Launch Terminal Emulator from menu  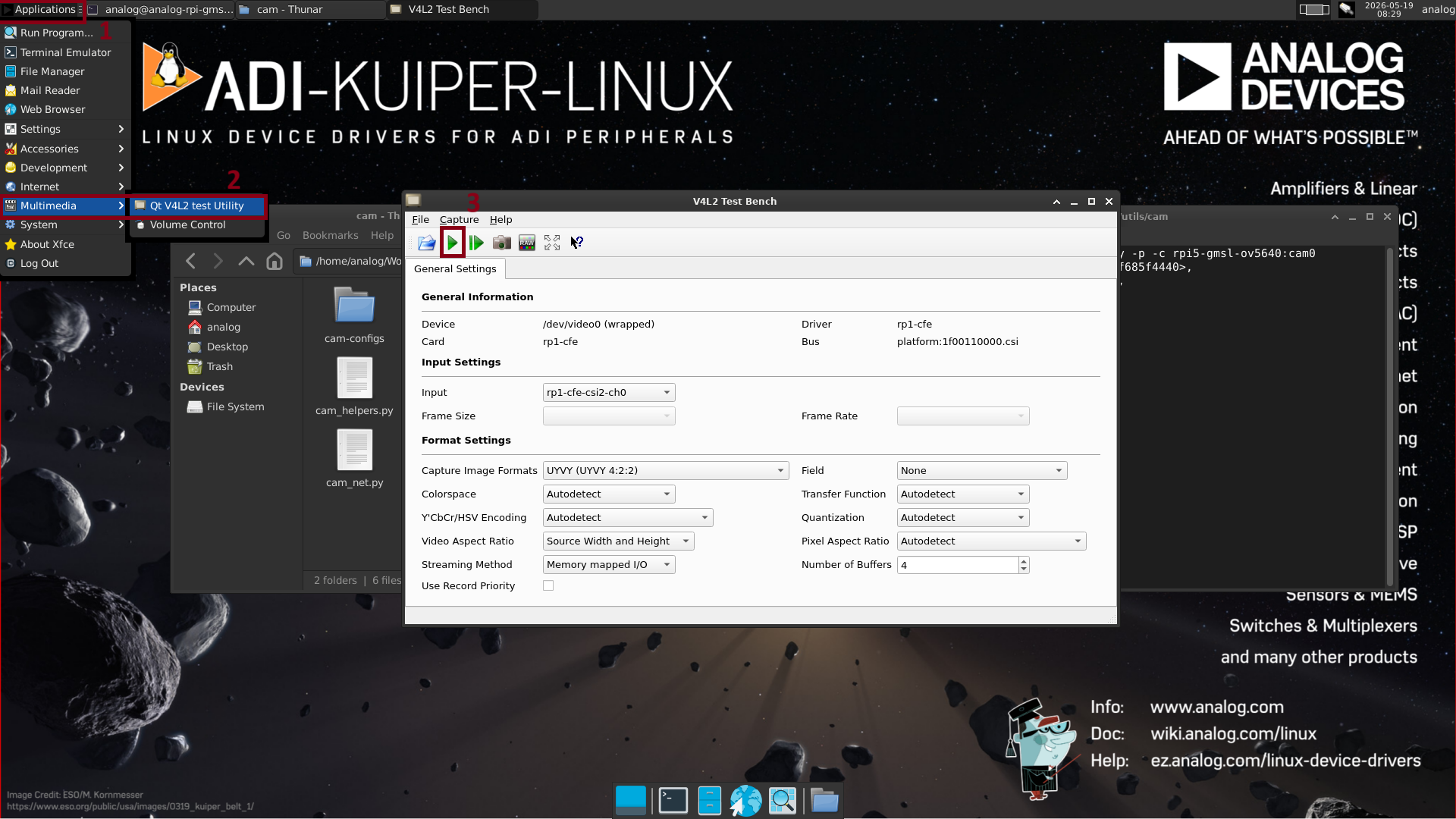[x=65, y=52]
